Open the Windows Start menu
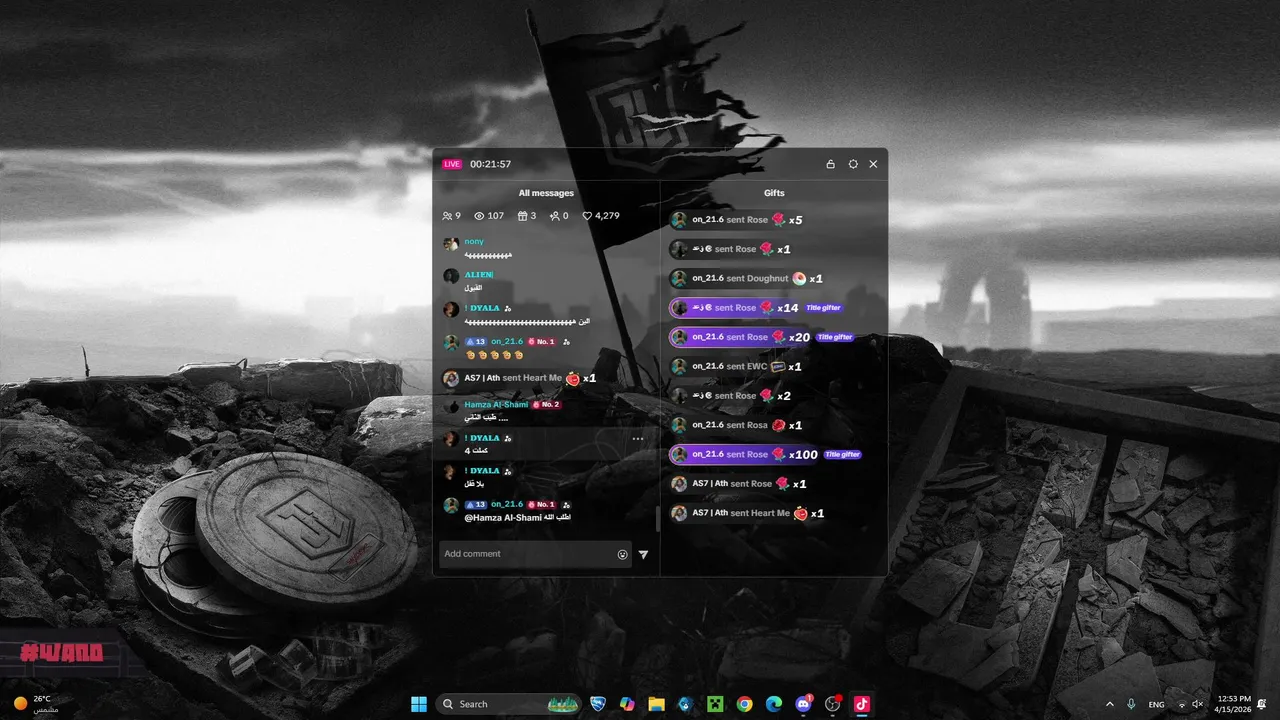Screen dimensions: 1280x720 point(419,704)
